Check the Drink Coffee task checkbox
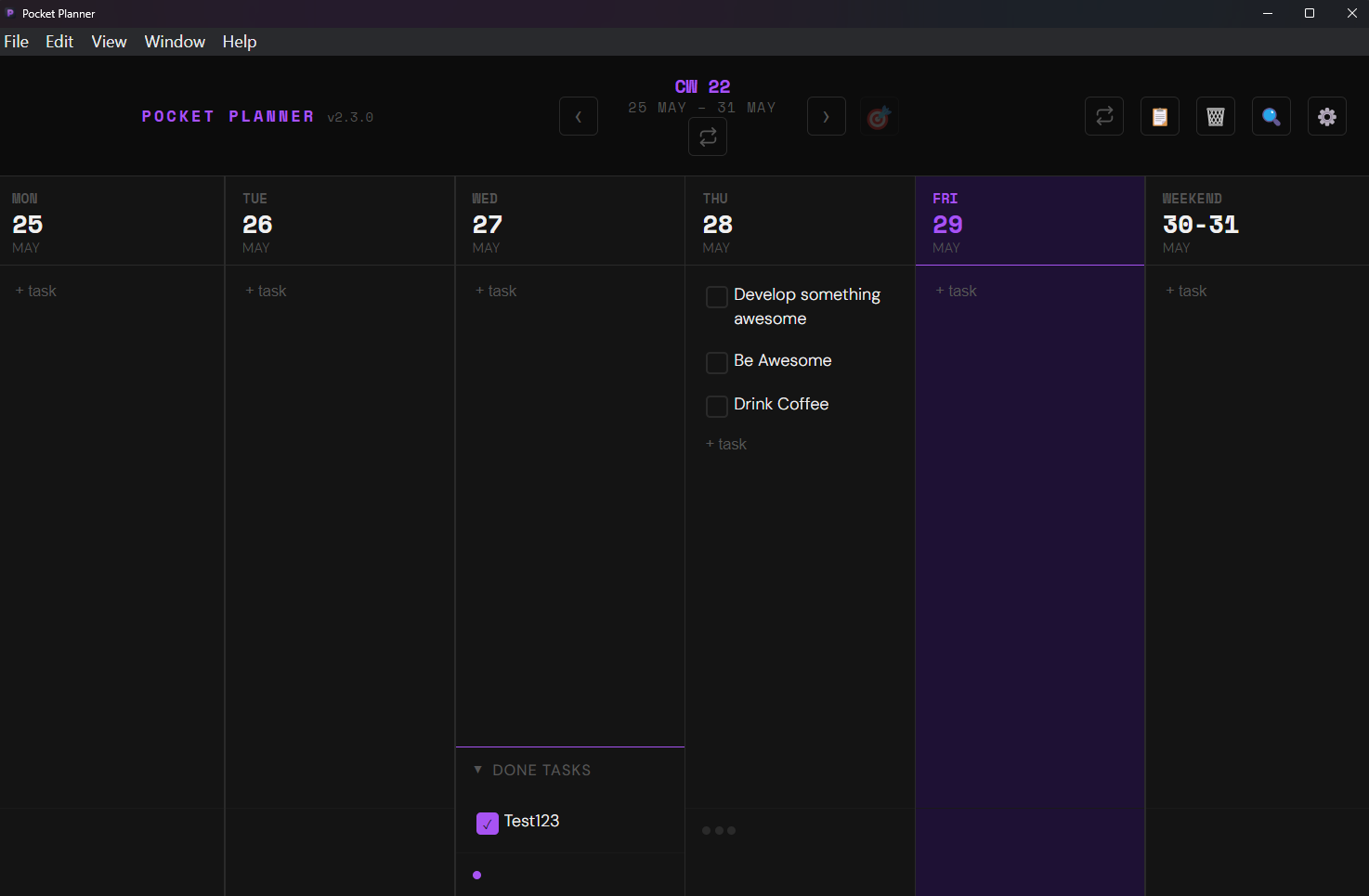The width and height of the screenshot is (1369, 896). coord(717,406)
